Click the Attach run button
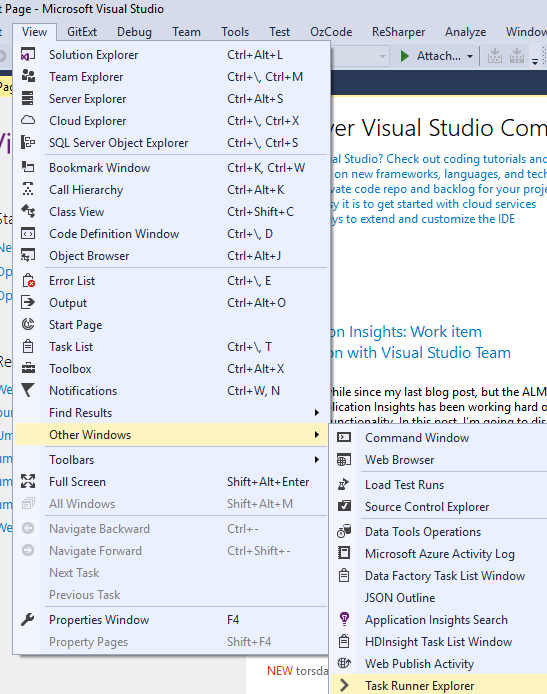547x694 pixels. pos(431,56)
